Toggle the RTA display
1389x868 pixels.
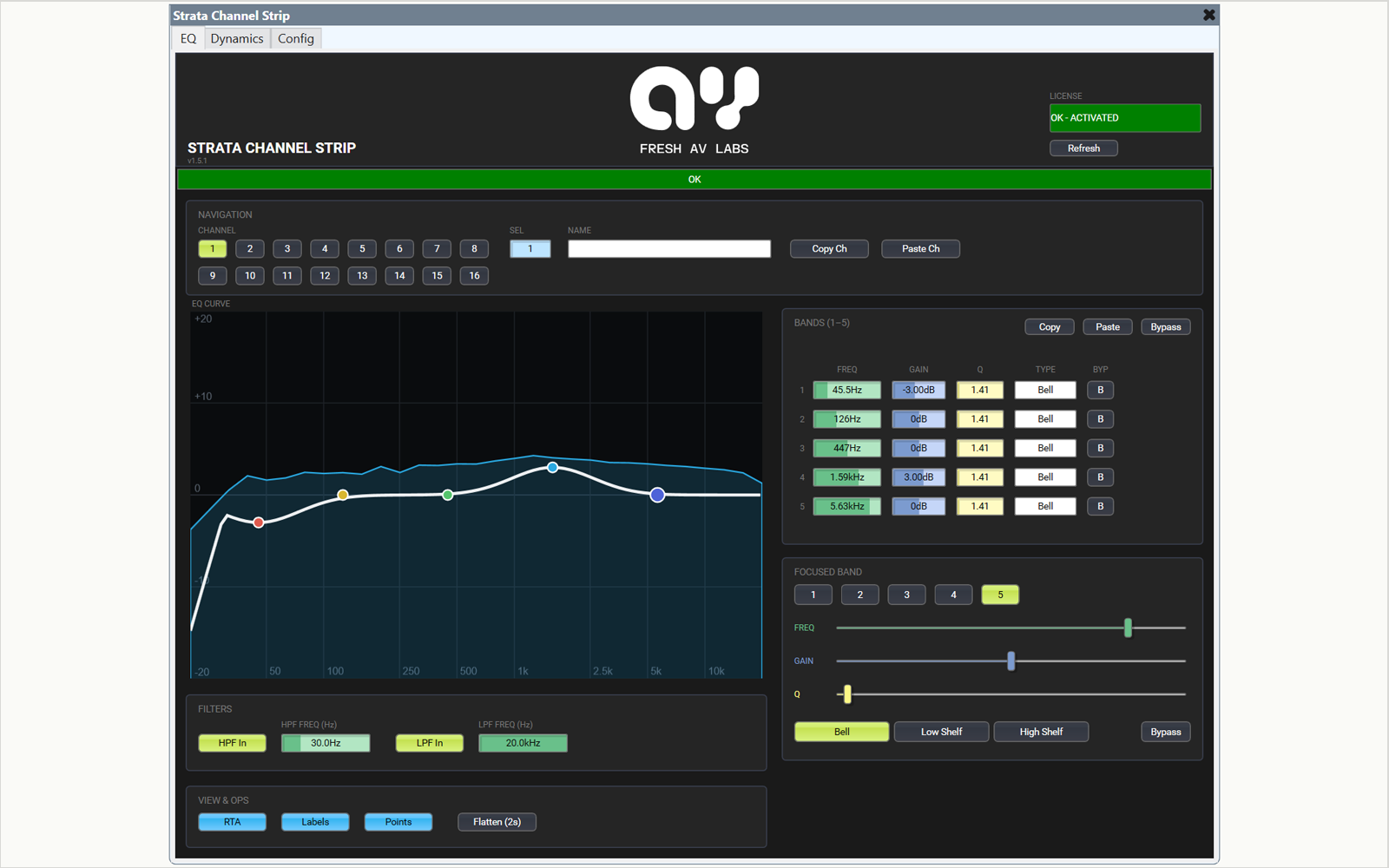click(232, 822)
